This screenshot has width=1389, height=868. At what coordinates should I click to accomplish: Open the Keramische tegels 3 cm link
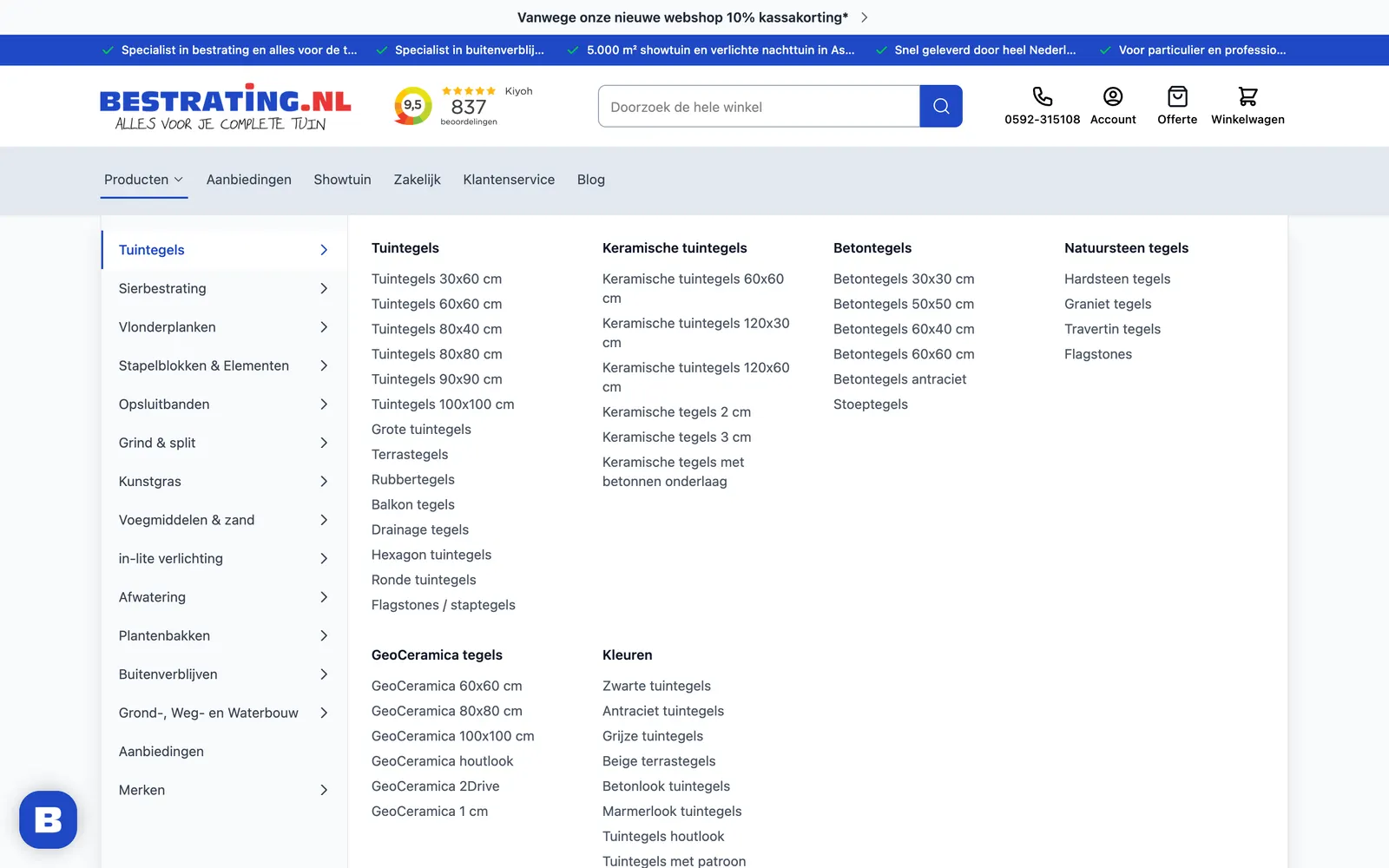pos(677,437)
